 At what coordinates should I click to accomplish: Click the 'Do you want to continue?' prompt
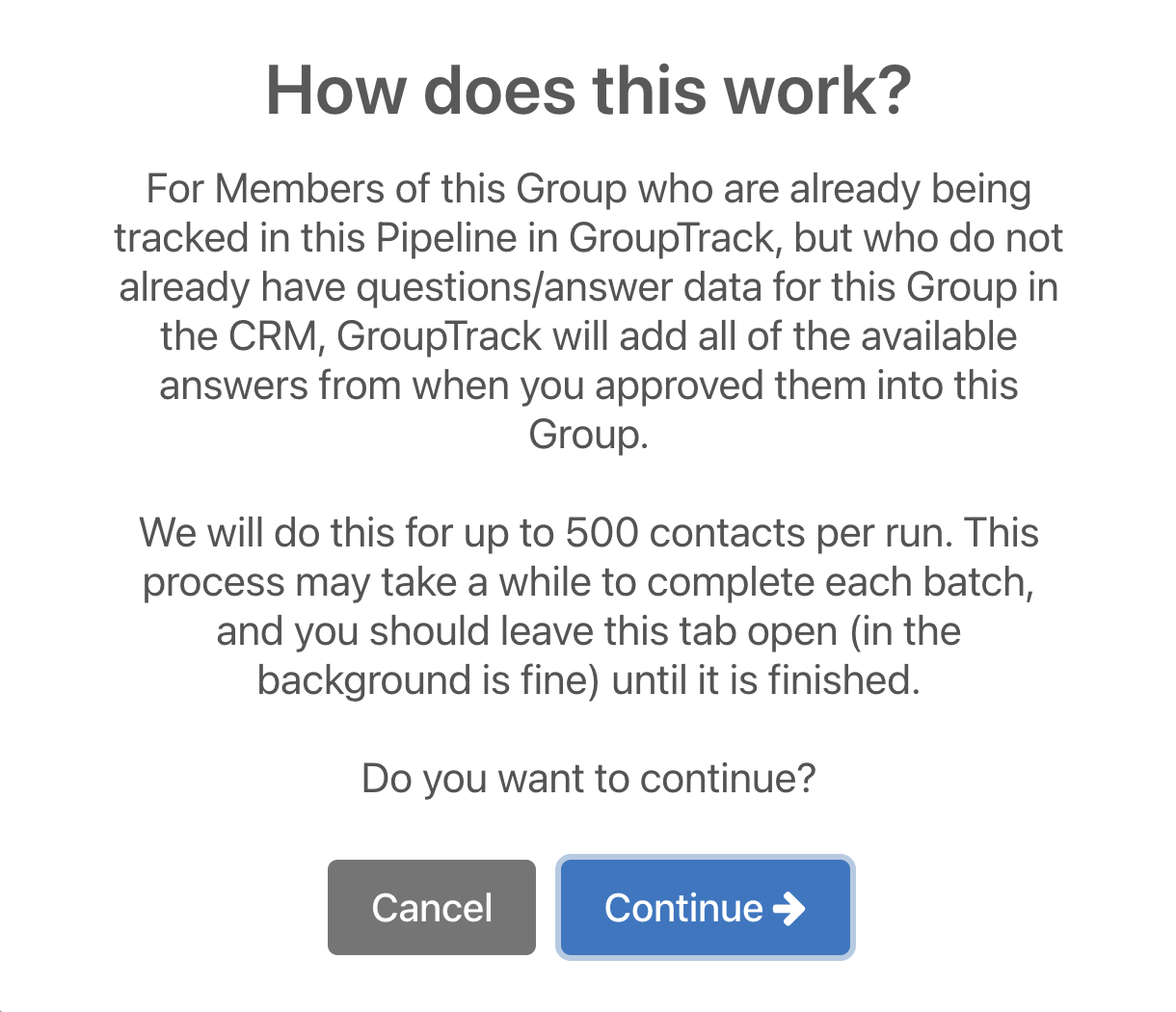click(x=588, y=777)
